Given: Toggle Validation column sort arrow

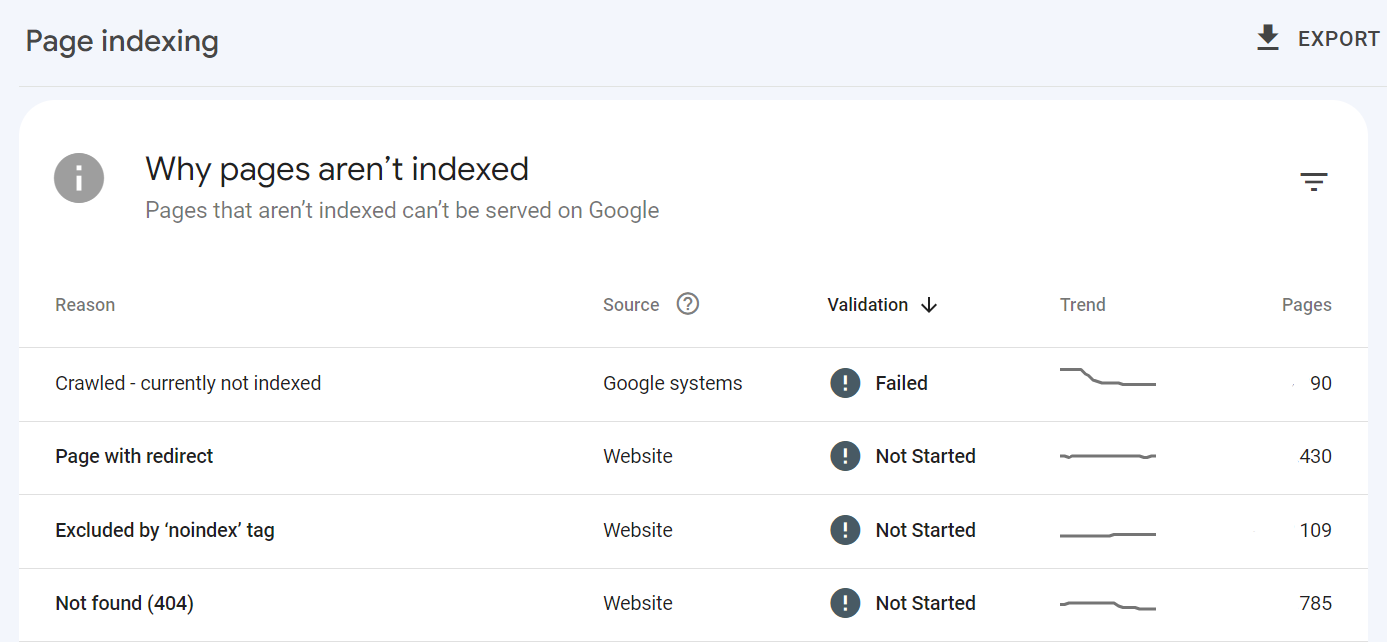Looking at the screenshot, I should (x=929, y=305).
